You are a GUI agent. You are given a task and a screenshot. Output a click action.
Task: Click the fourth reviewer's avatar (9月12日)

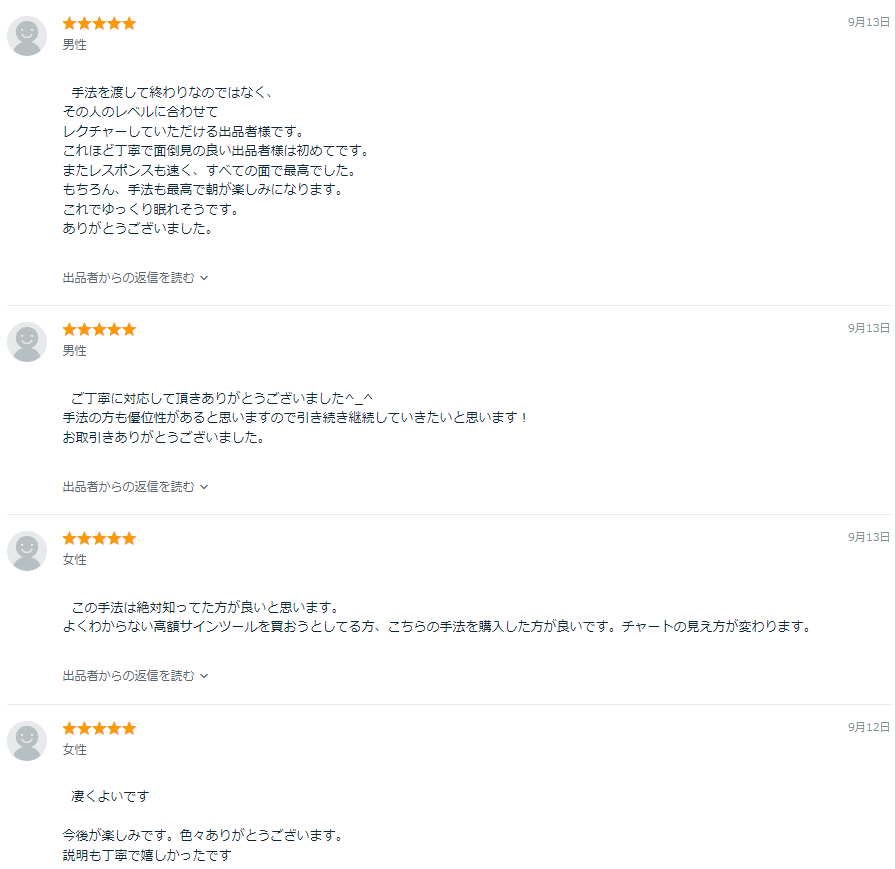27,741
